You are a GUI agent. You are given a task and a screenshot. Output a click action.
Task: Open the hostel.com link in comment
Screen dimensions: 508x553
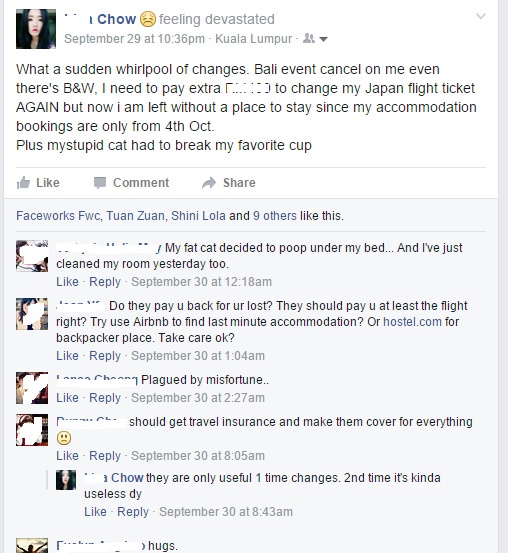pyautogui.click(x=412, y=322)
